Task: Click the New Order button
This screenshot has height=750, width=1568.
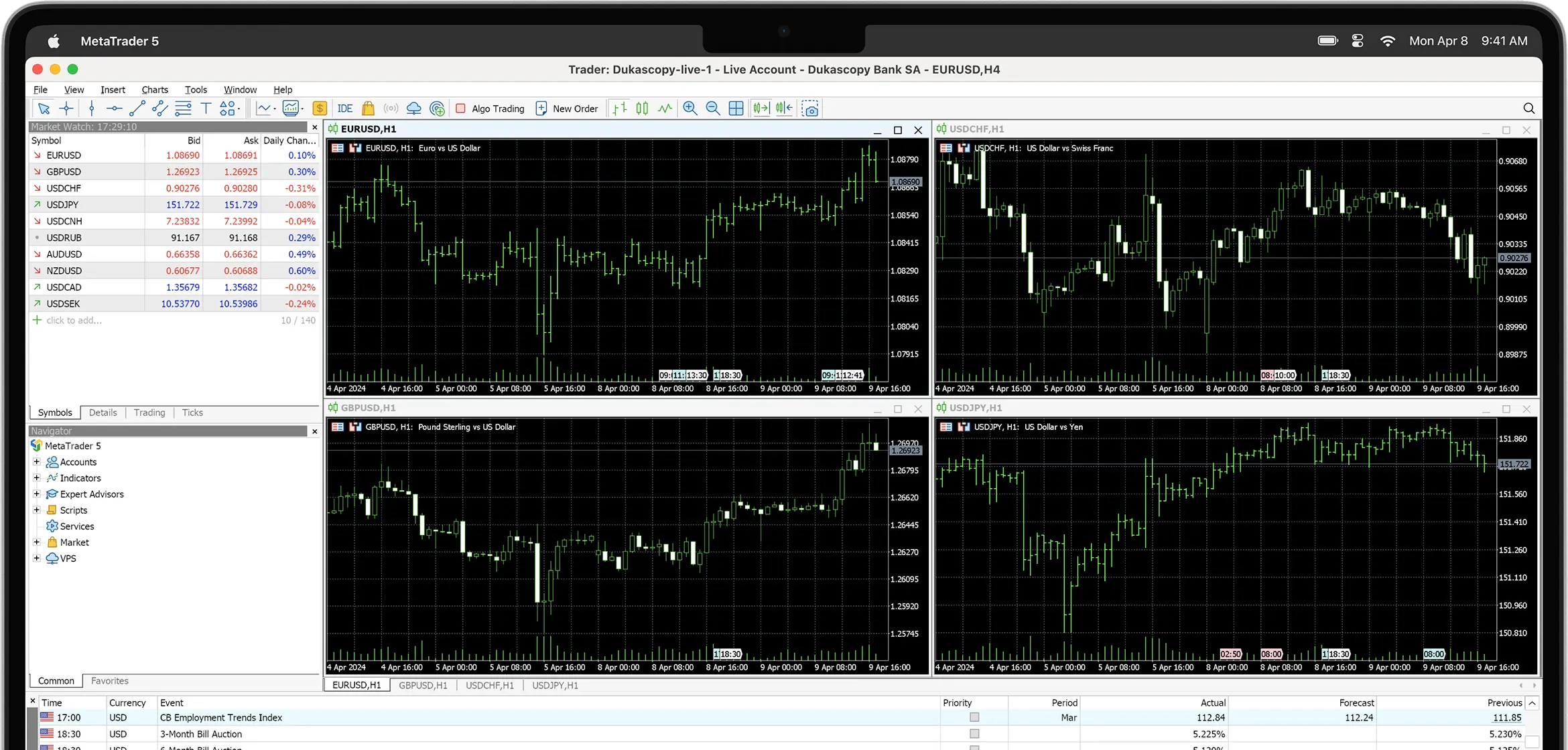Action: (x=567, y=108)
